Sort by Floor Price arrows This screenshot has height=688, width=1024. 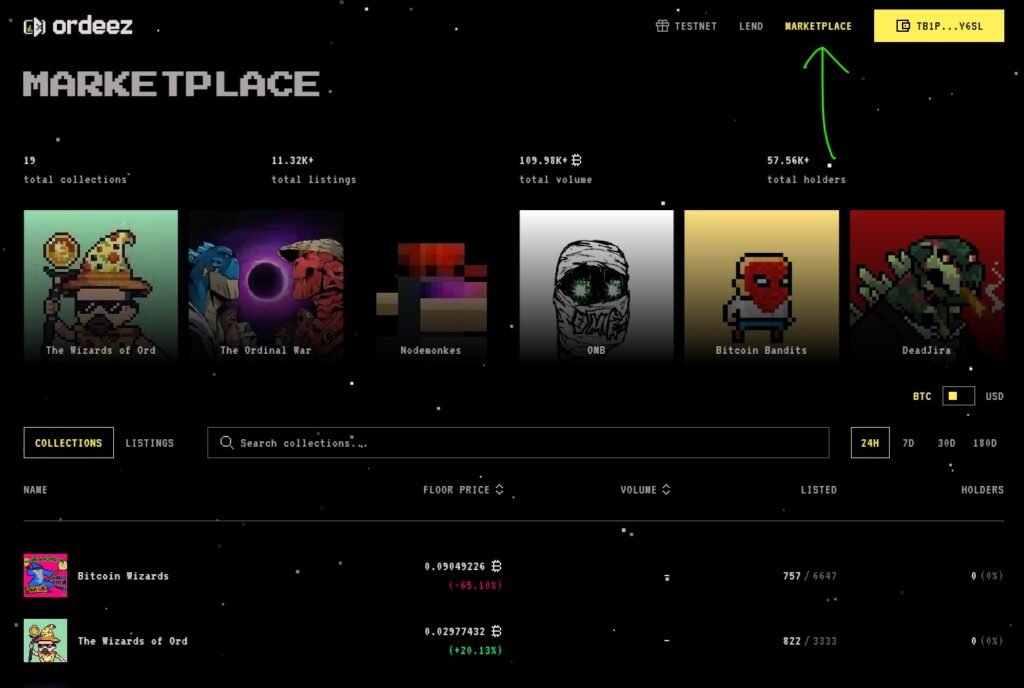500,489
